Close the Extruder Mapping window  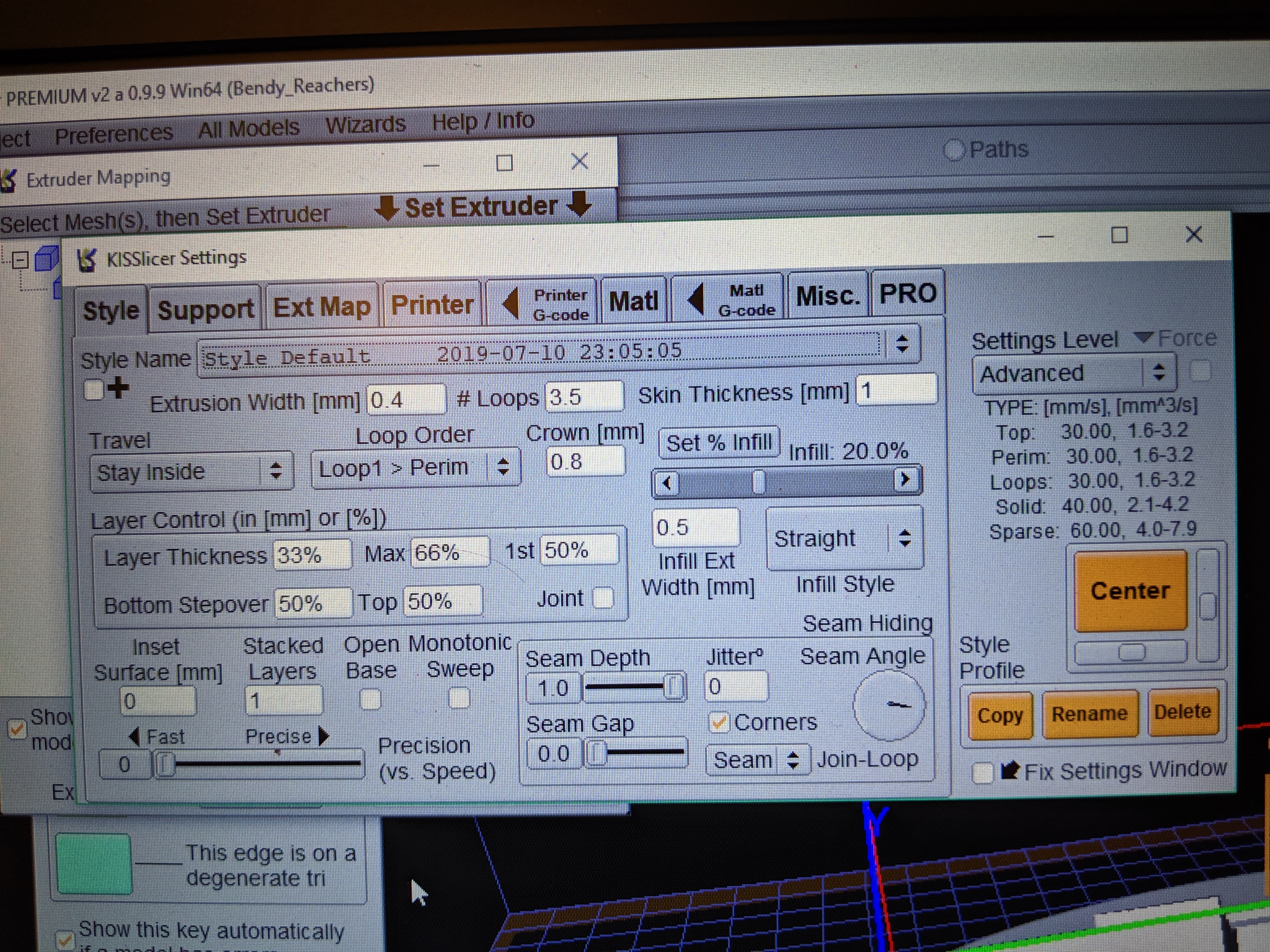pos(580,161)
